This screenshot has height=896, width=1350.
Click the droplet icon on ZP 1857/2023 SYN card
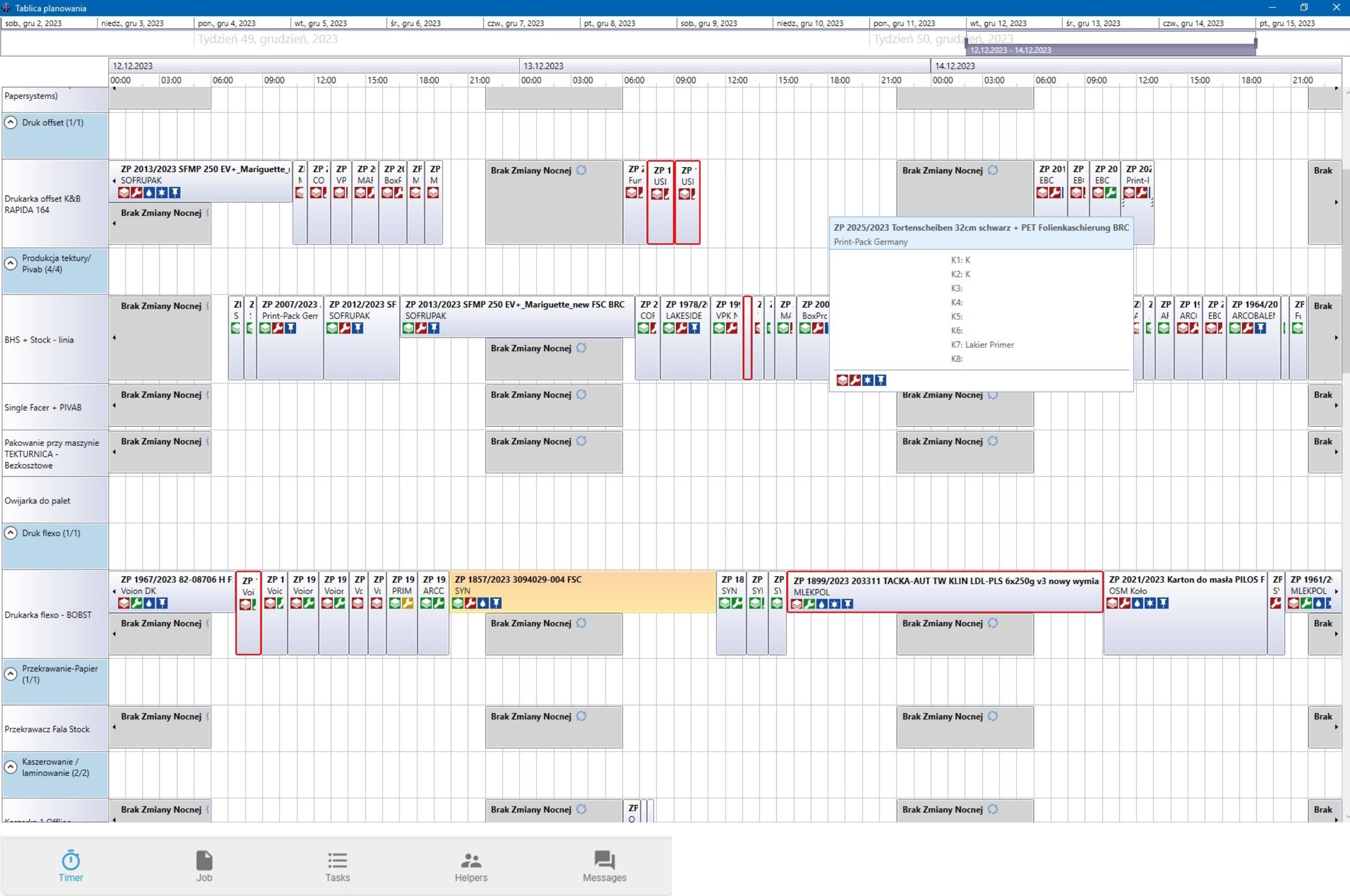tap(484, 604)
